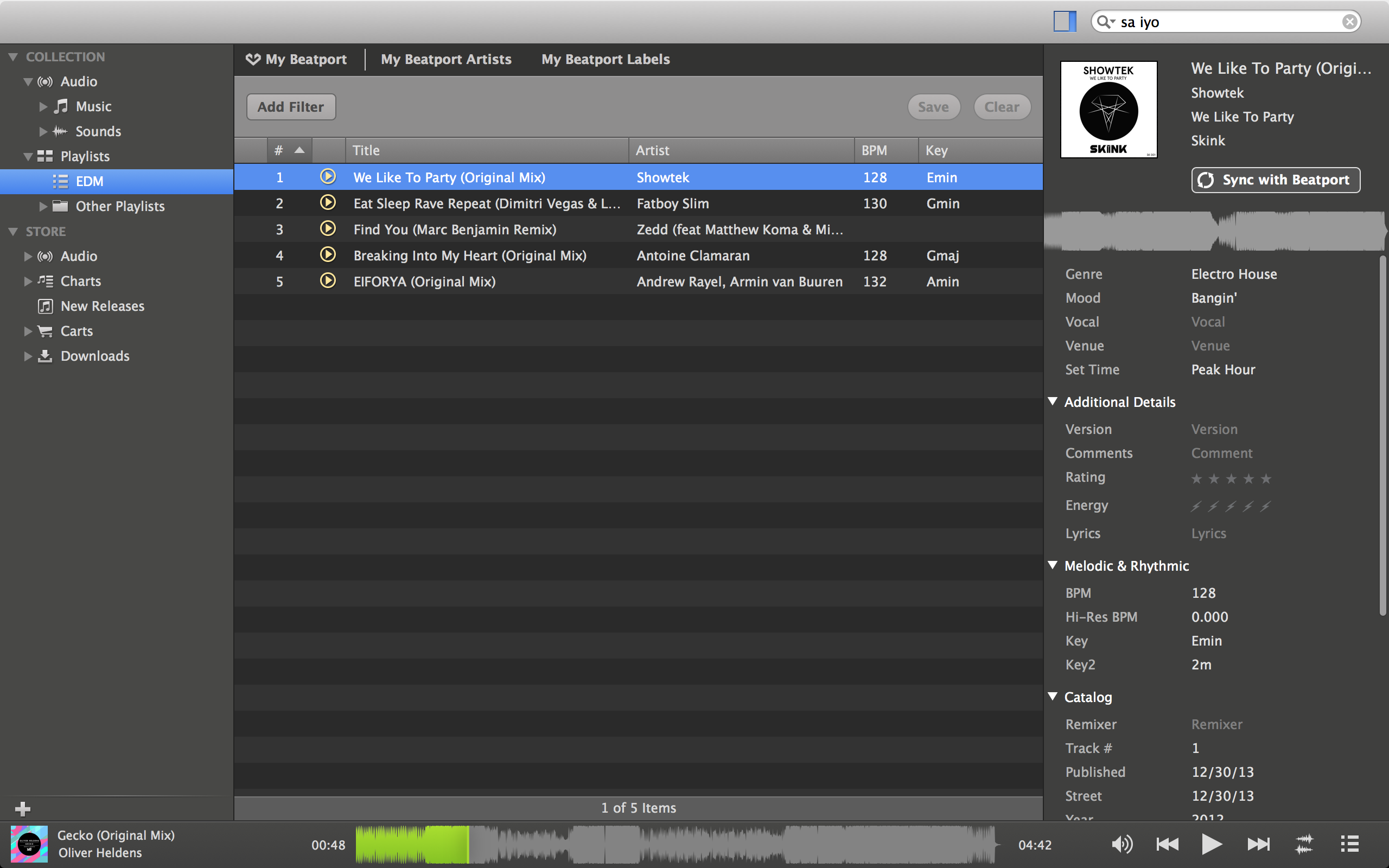Expand the Playlists tree item
Screen dimensions: 1389x868
click(x=23, y=156)
